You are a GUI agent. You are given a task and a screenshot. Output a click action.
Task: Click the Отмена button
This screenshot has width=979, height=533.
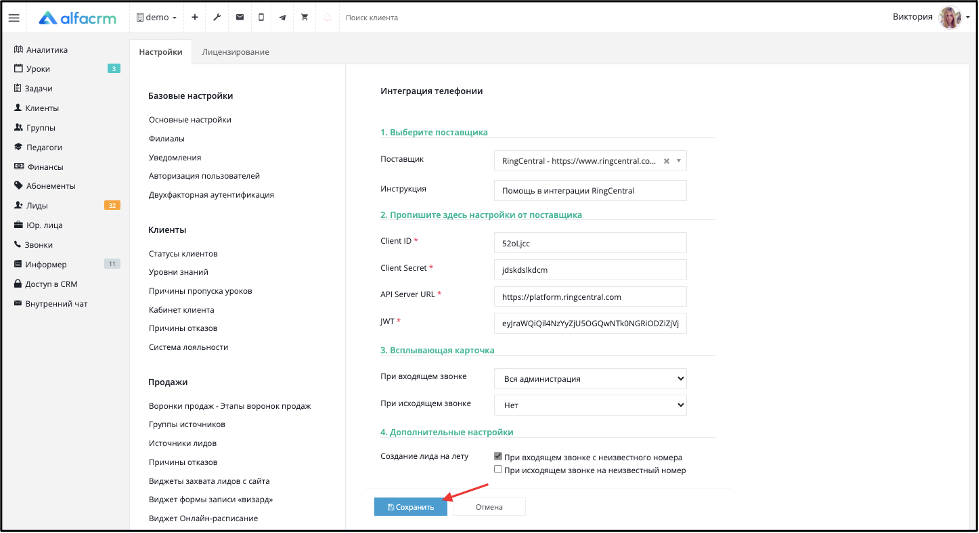[x=488, y=507]
